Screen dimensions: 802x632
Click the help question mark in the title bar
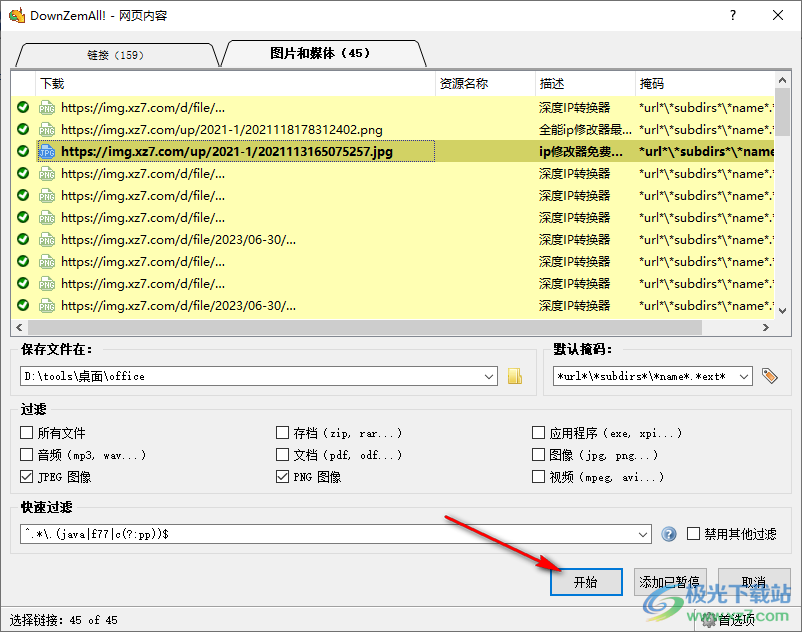(x=733, y=14)
